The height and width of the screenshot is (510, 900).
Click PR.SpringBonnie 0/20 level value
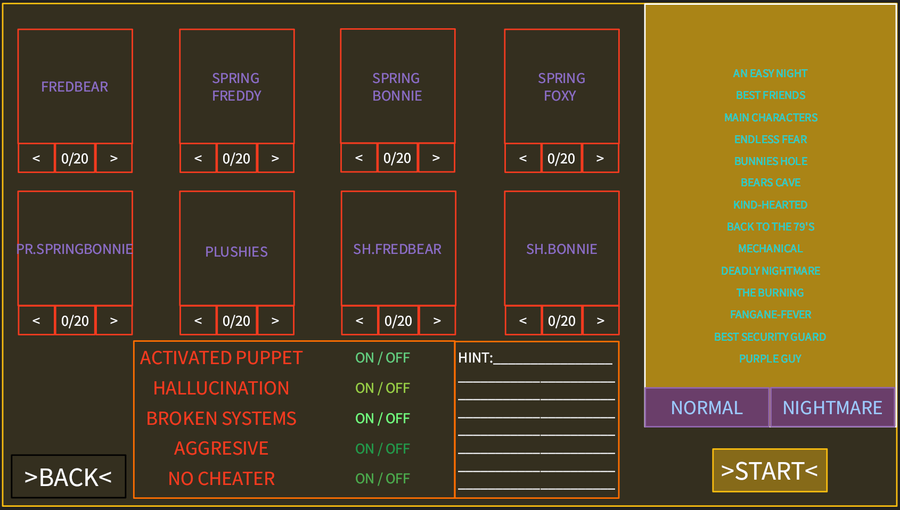[75, 320]
